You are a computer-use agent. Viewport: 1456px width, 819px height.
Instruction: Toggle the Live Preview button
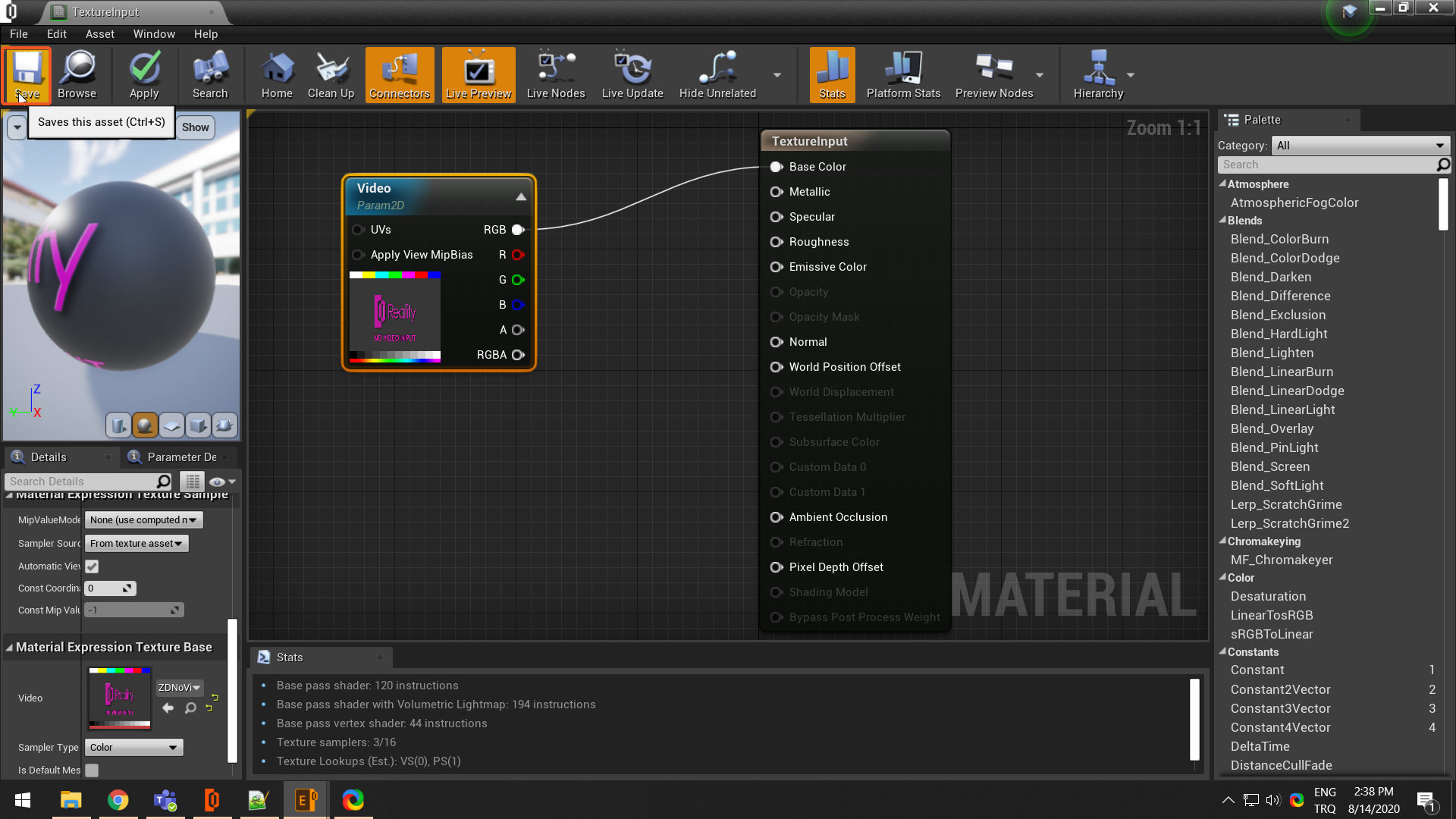tap(479, 75)
